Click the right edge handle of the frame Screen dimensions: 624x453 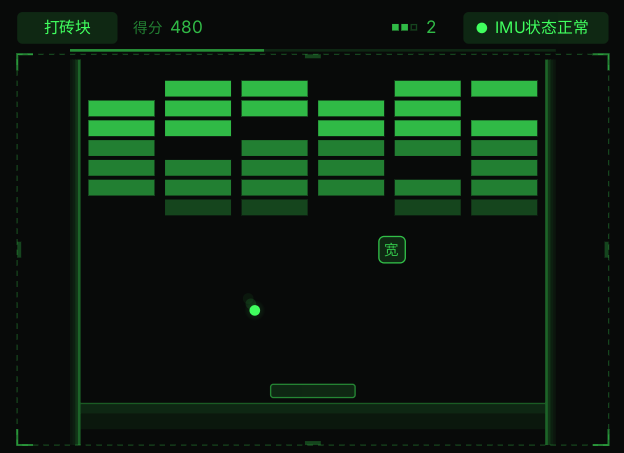coord(606,250)
